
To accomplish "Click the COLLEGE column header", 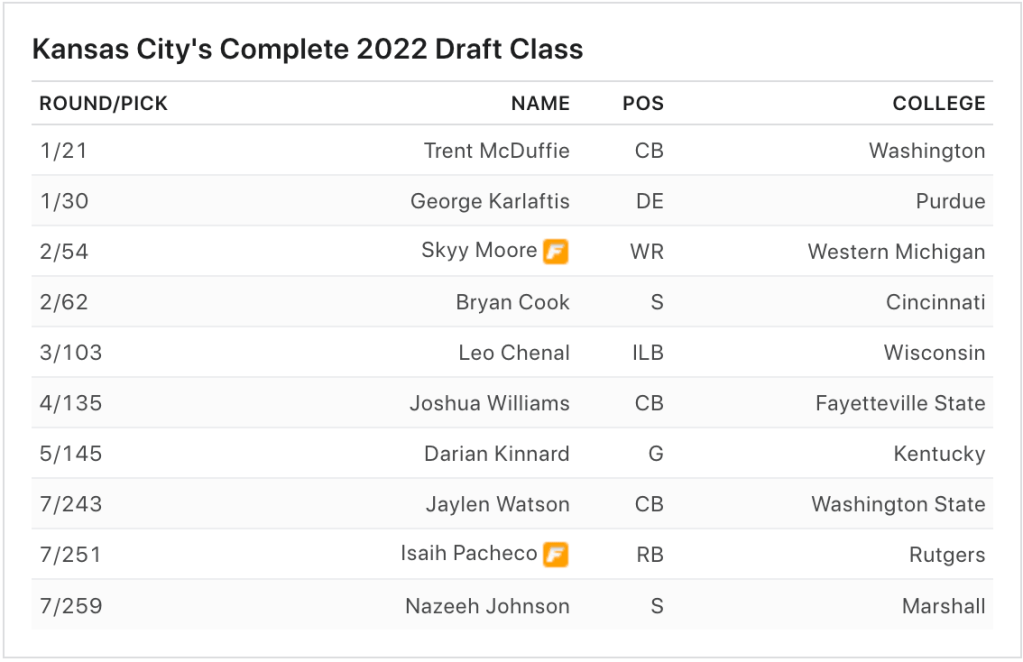I will (938, 103).
